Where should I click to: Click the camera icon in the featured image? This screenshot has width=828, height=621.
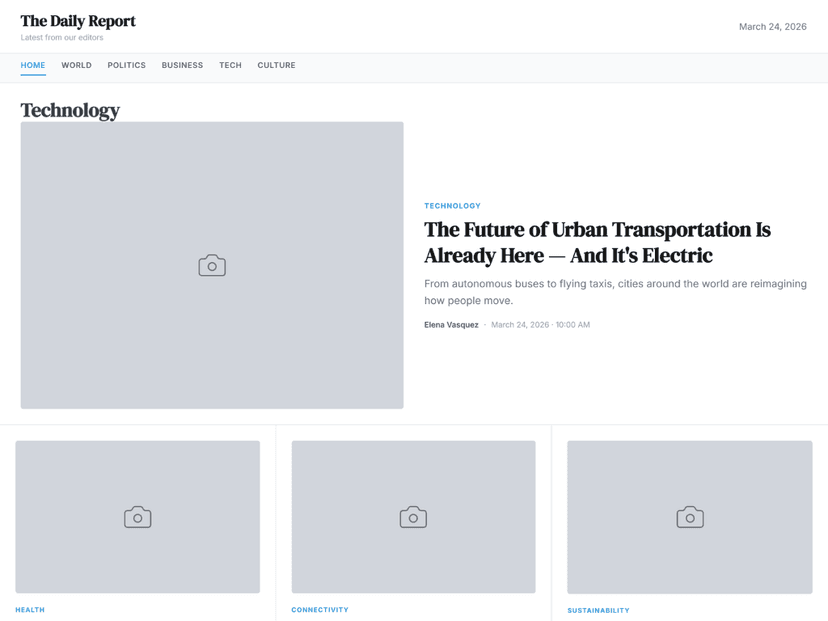tap(212, 266)
